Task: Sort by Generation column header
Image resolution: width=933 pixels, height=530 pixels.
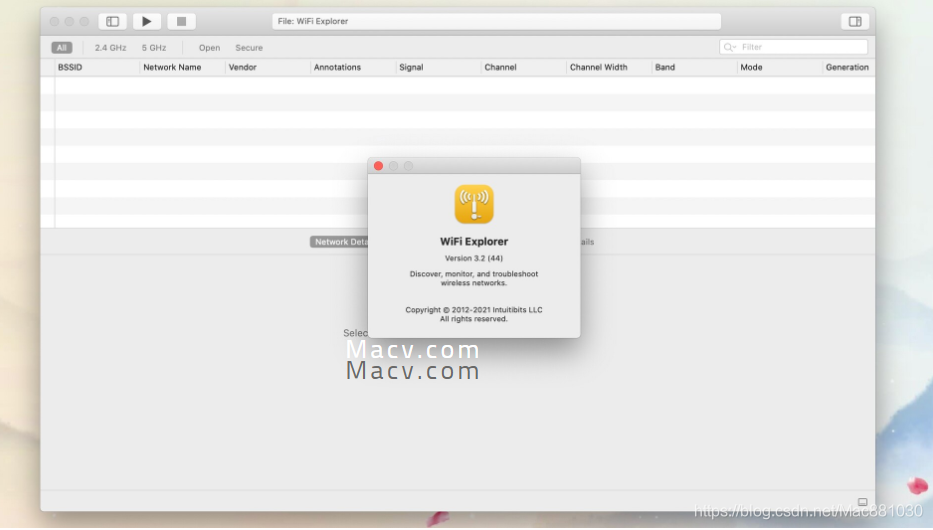Action: click(847, 67)
